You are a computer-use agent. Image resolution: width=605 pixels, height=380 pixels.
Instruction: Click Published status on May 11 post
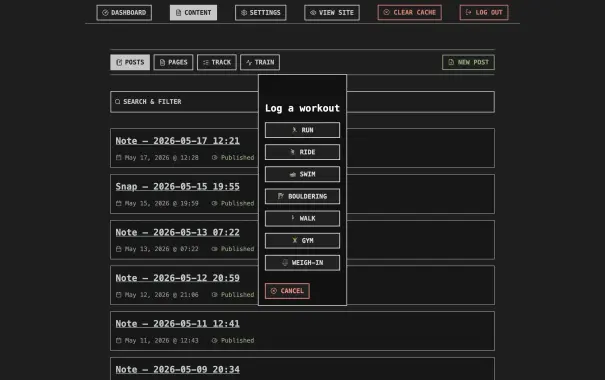pyautogui.click(x=237, y=341)
